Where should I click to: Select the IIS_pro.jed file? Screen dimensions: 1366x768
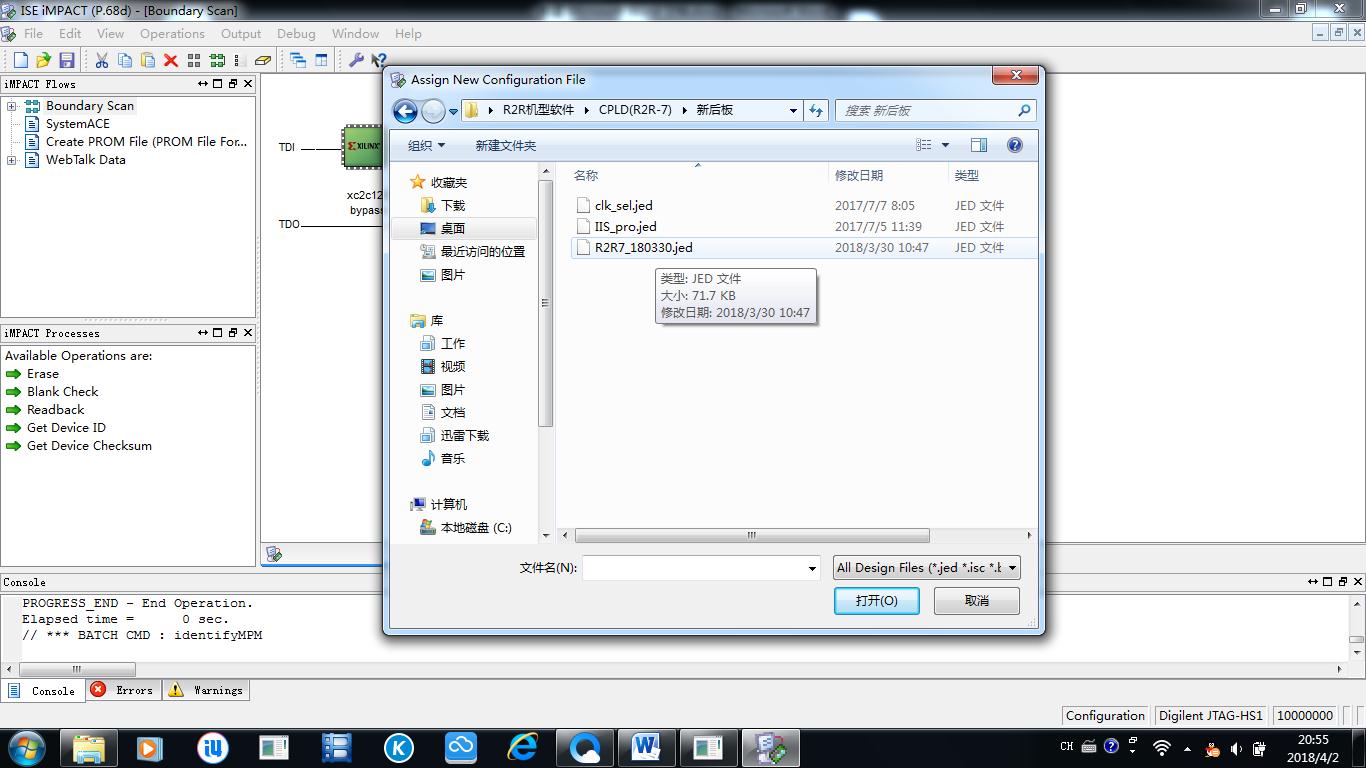click(625, 226)
